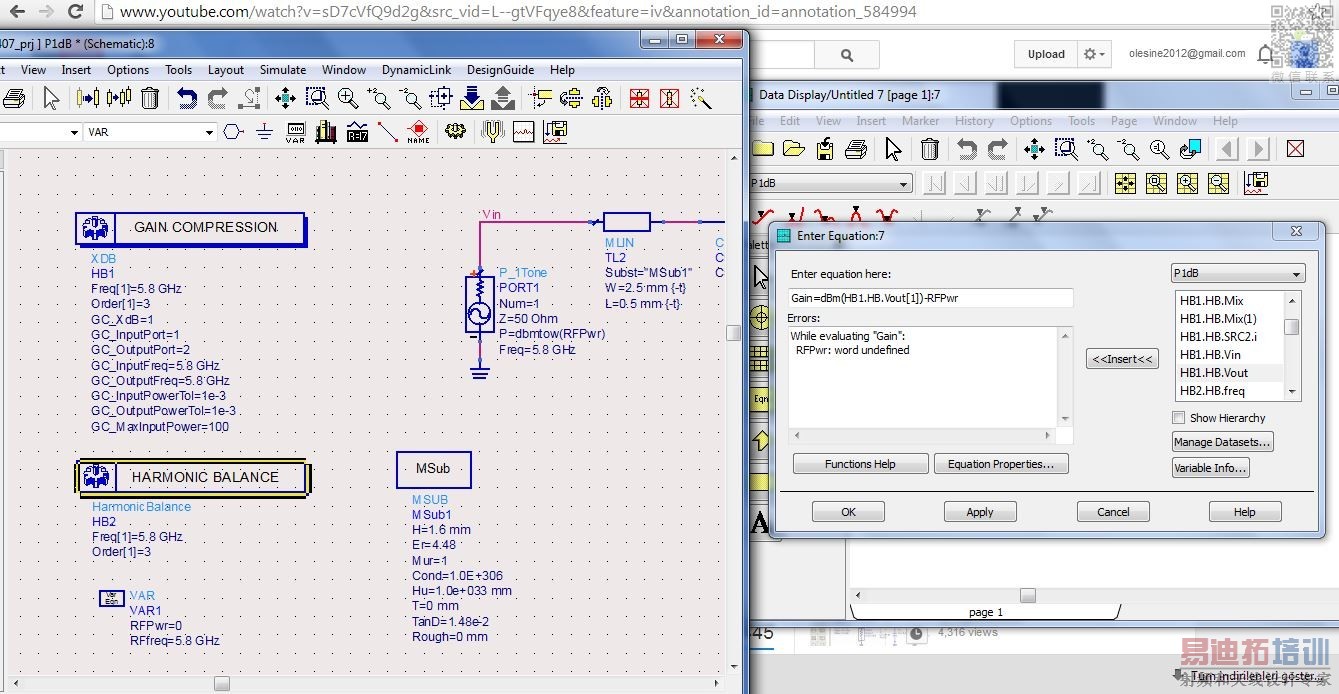Click the Manage Datasets button
Screen dimensions: 1339x694
coord(1223,442)
